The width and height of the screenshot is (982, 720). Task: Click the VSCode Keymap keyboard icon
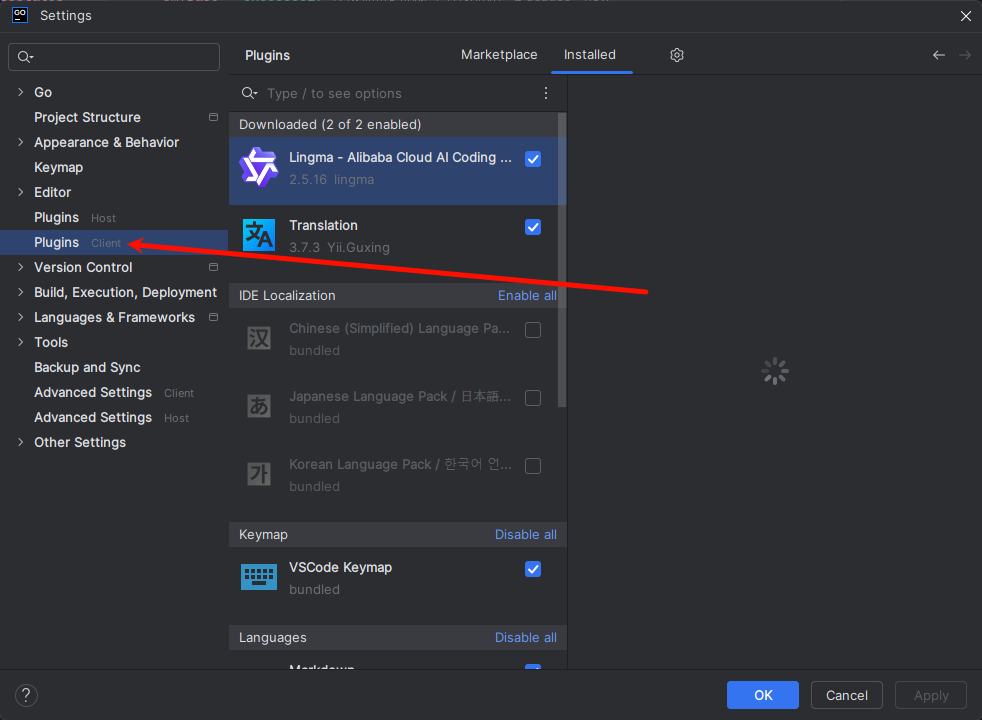coord(259,577)
